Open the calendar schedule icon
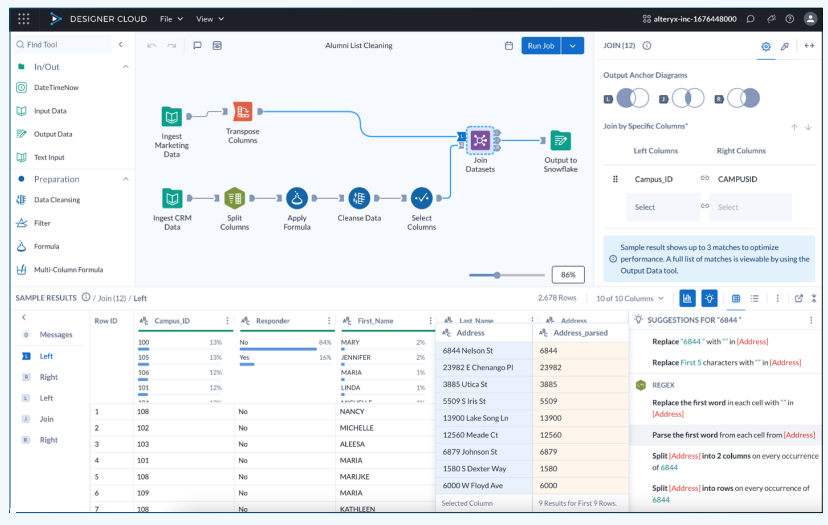828x525 pixels. click(x=509, y=46)
